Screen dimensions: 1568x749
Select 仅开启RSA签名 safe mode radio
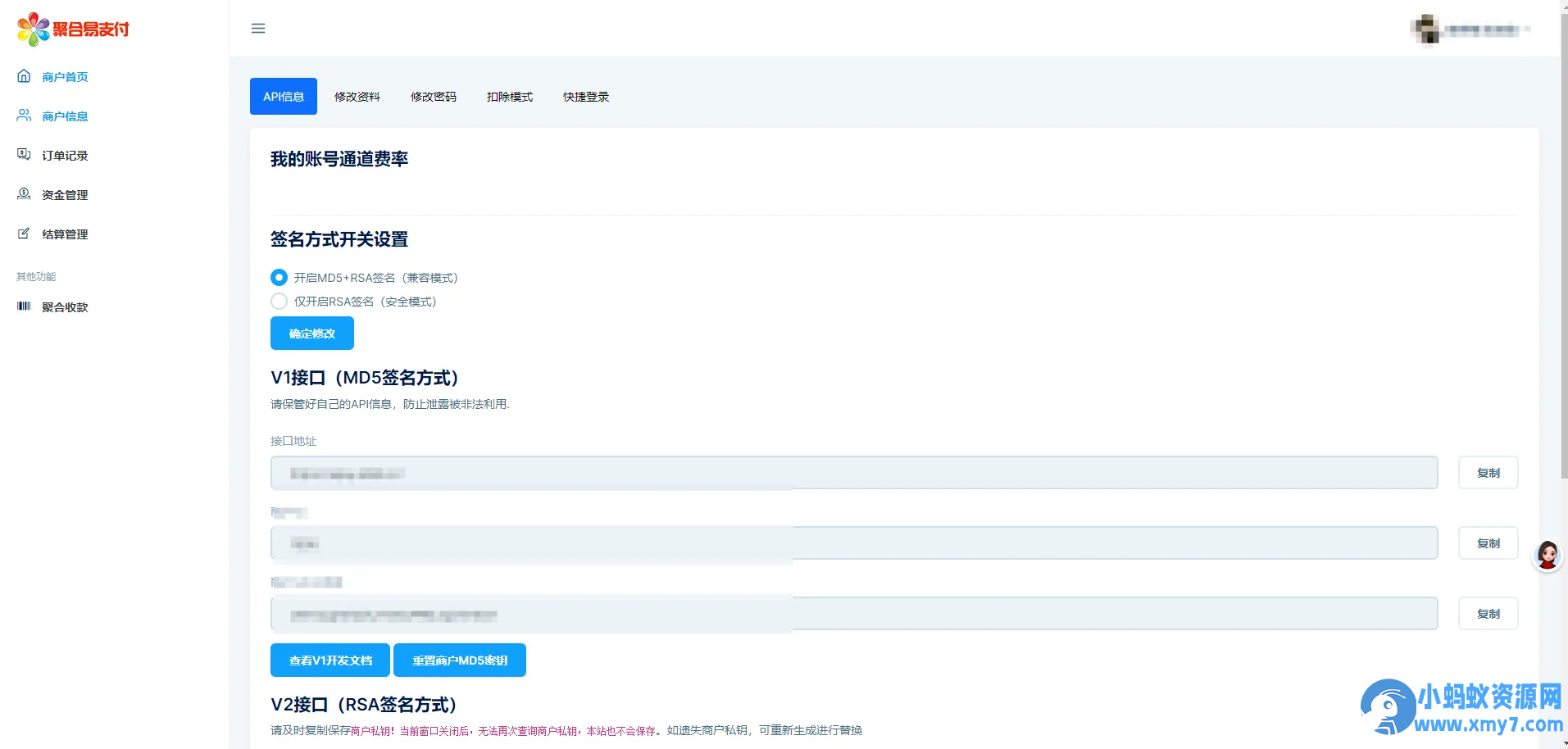click(280, 302)
